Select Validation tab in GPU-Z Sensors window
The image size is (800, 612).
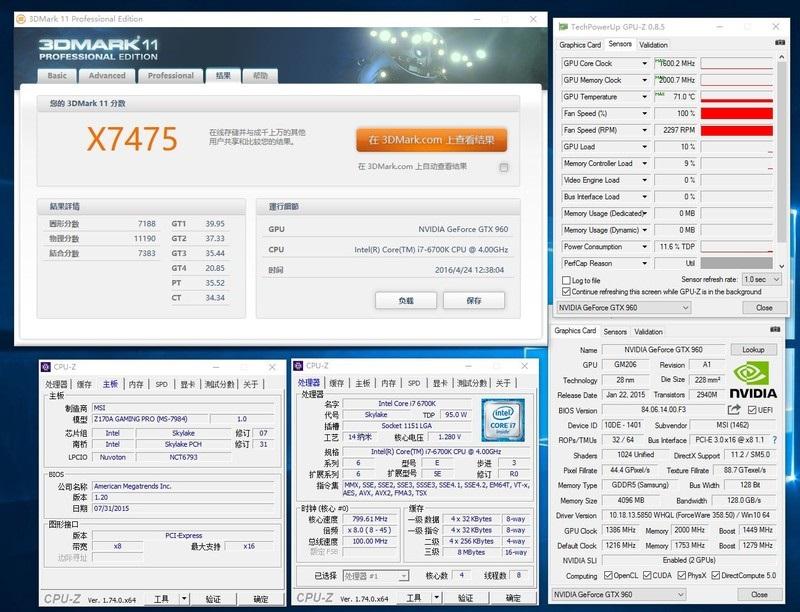[x=653, y=45]
